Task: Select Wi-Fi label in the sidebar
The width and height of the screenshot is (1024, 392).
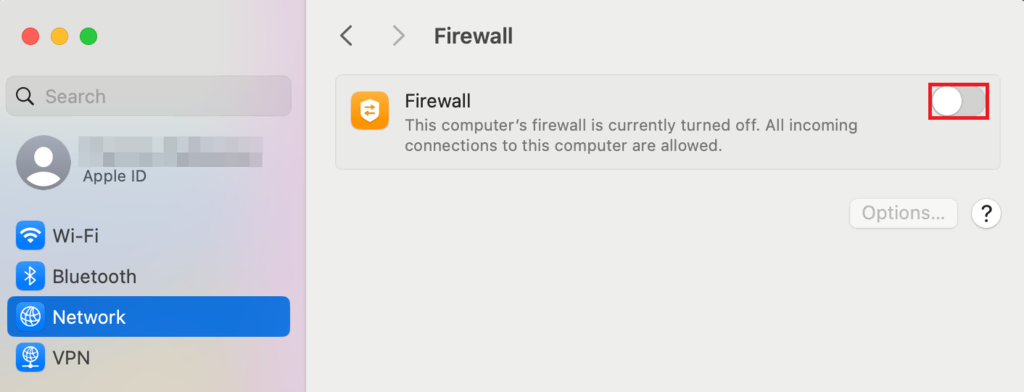Action: pyautogui.click(x=75, y=235)
